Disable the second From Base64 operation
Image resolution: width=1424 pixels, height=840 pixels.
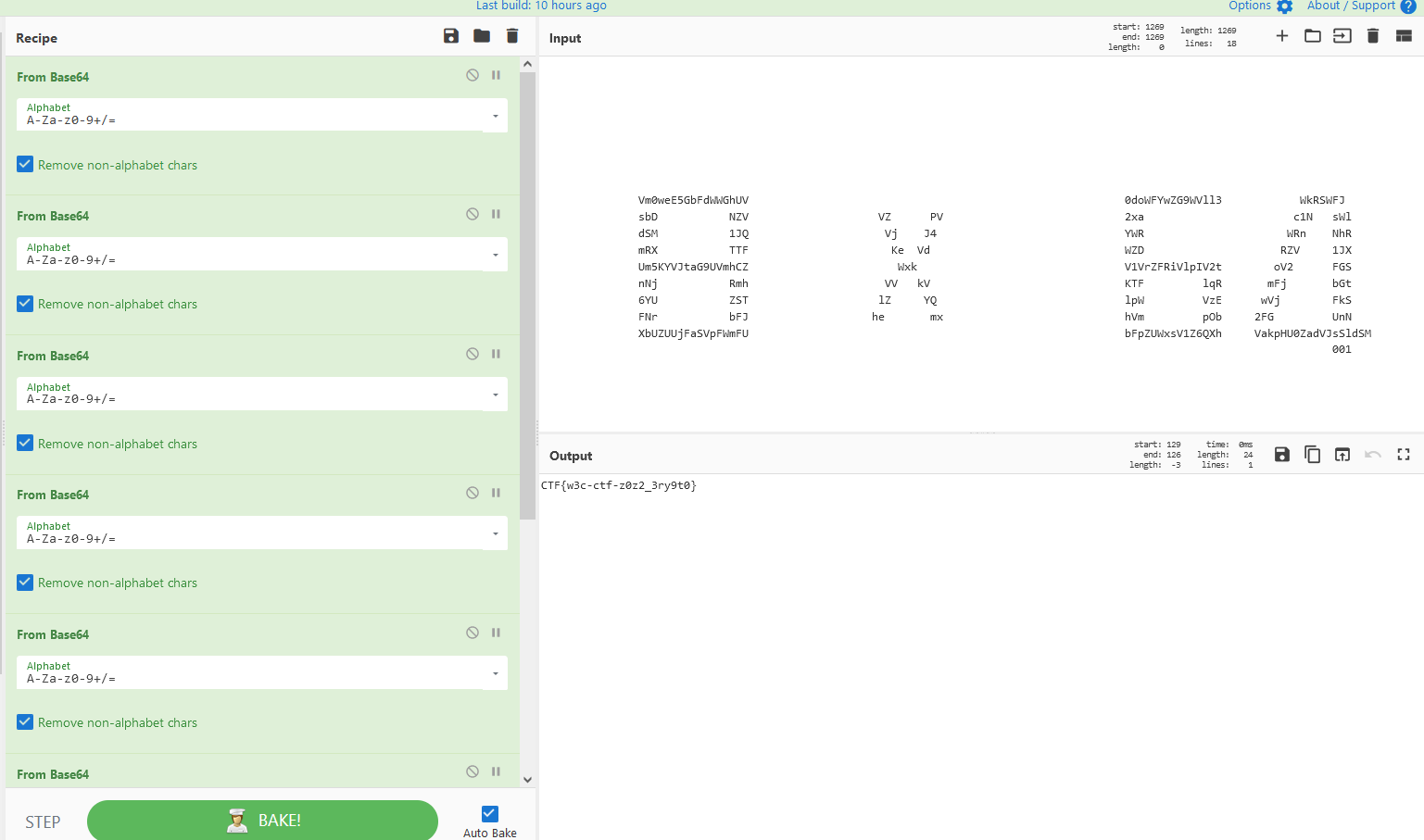(x=473, y=214)
